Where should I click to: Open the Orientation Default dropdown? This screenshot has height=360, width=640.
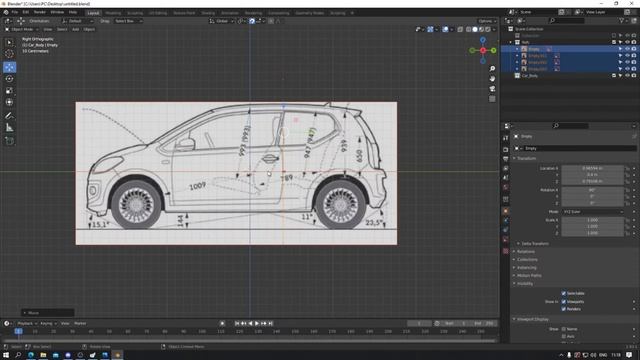click(78, 21)
